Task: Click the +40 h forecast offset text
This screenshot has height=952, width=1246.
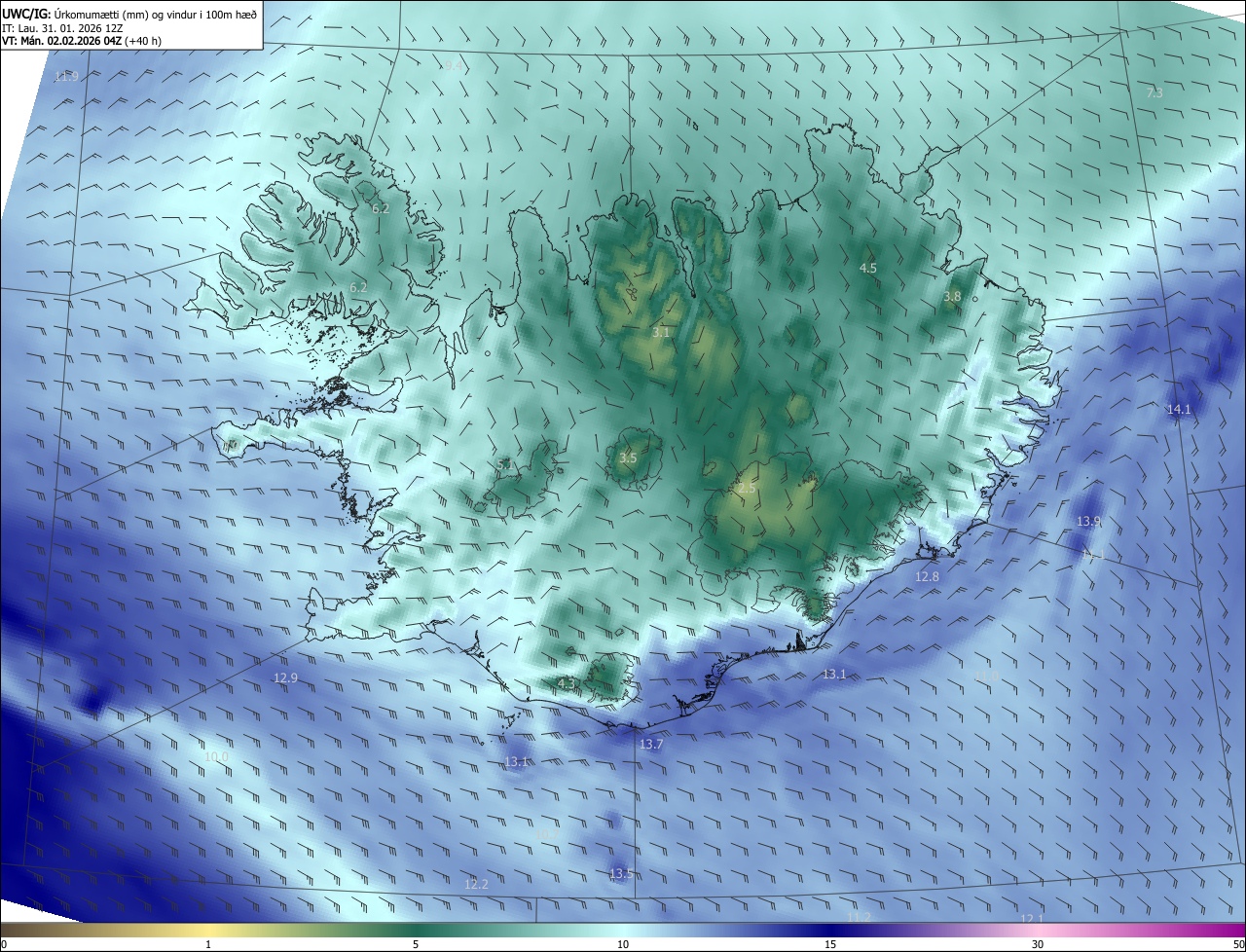Action: tap(143, 41)
